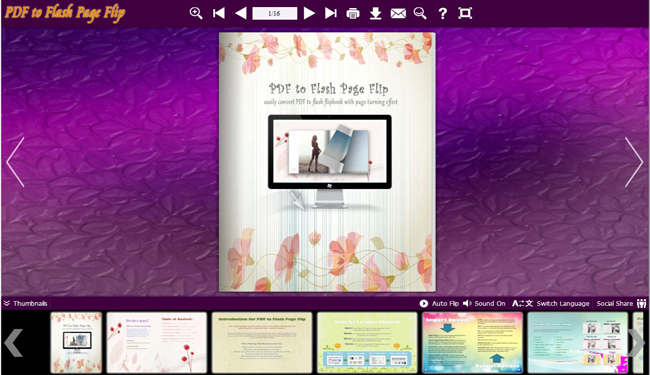
Task: Jump to the first page
Action: point(219,13)
